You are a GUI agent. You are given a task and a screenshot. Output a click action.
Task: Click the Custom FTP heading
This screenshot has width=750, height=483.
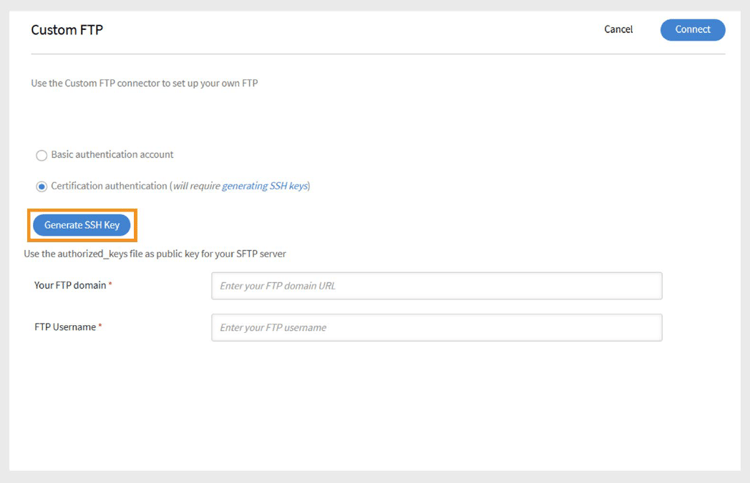pyautogui.click(x=67, y=30)
